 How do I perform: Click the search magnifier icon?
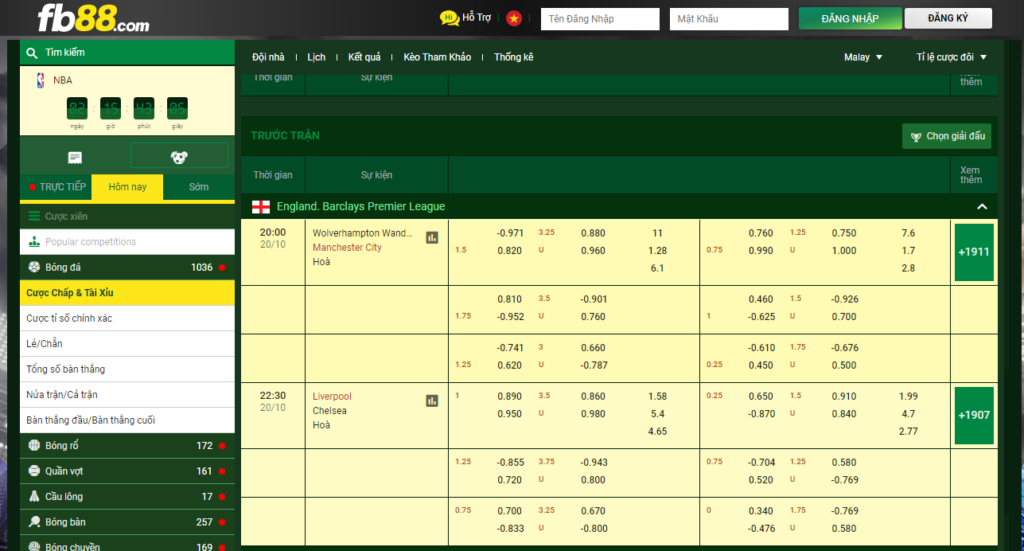(31, 53)
